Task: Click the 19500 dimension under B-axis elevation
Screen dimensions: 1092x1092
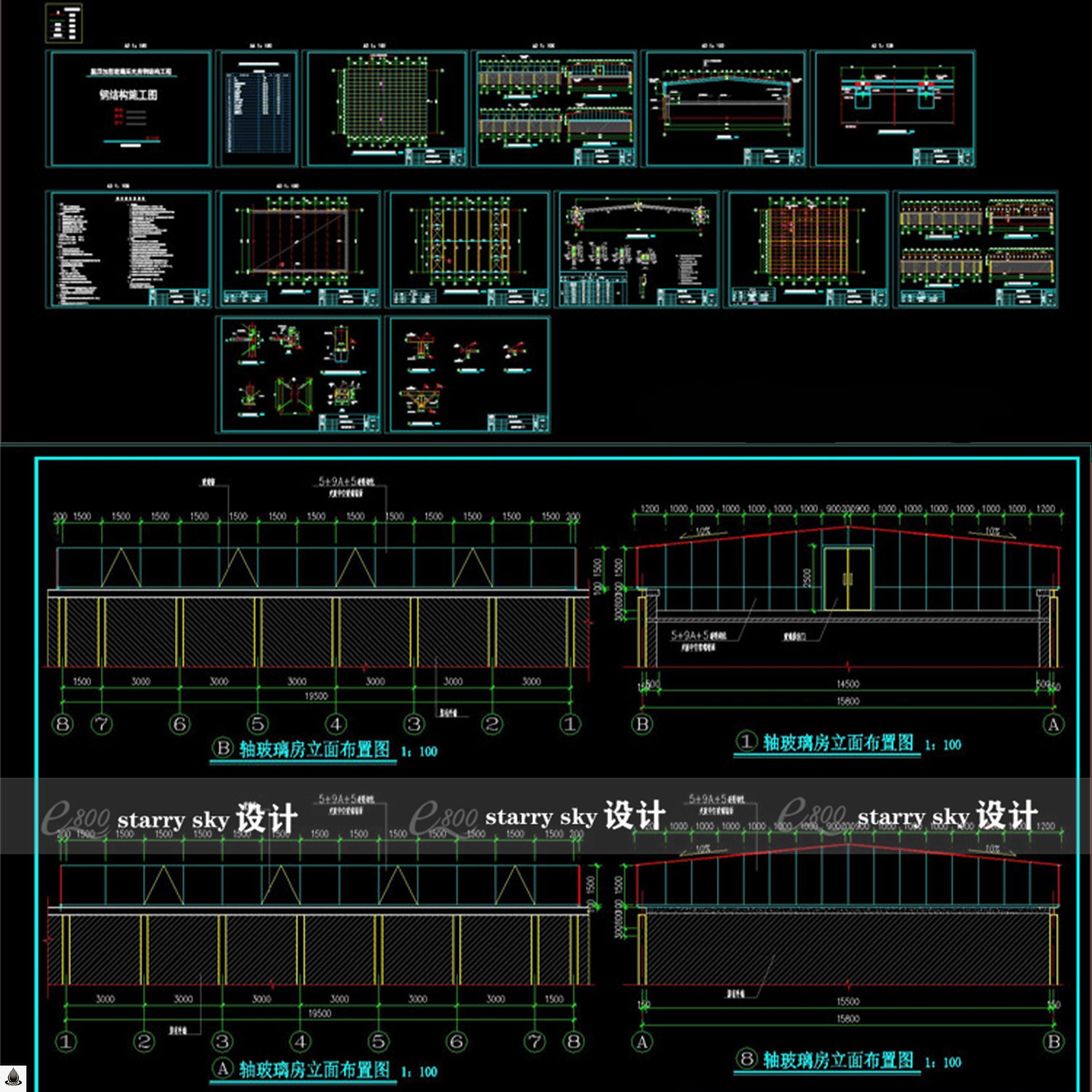Action: point(317,696)
